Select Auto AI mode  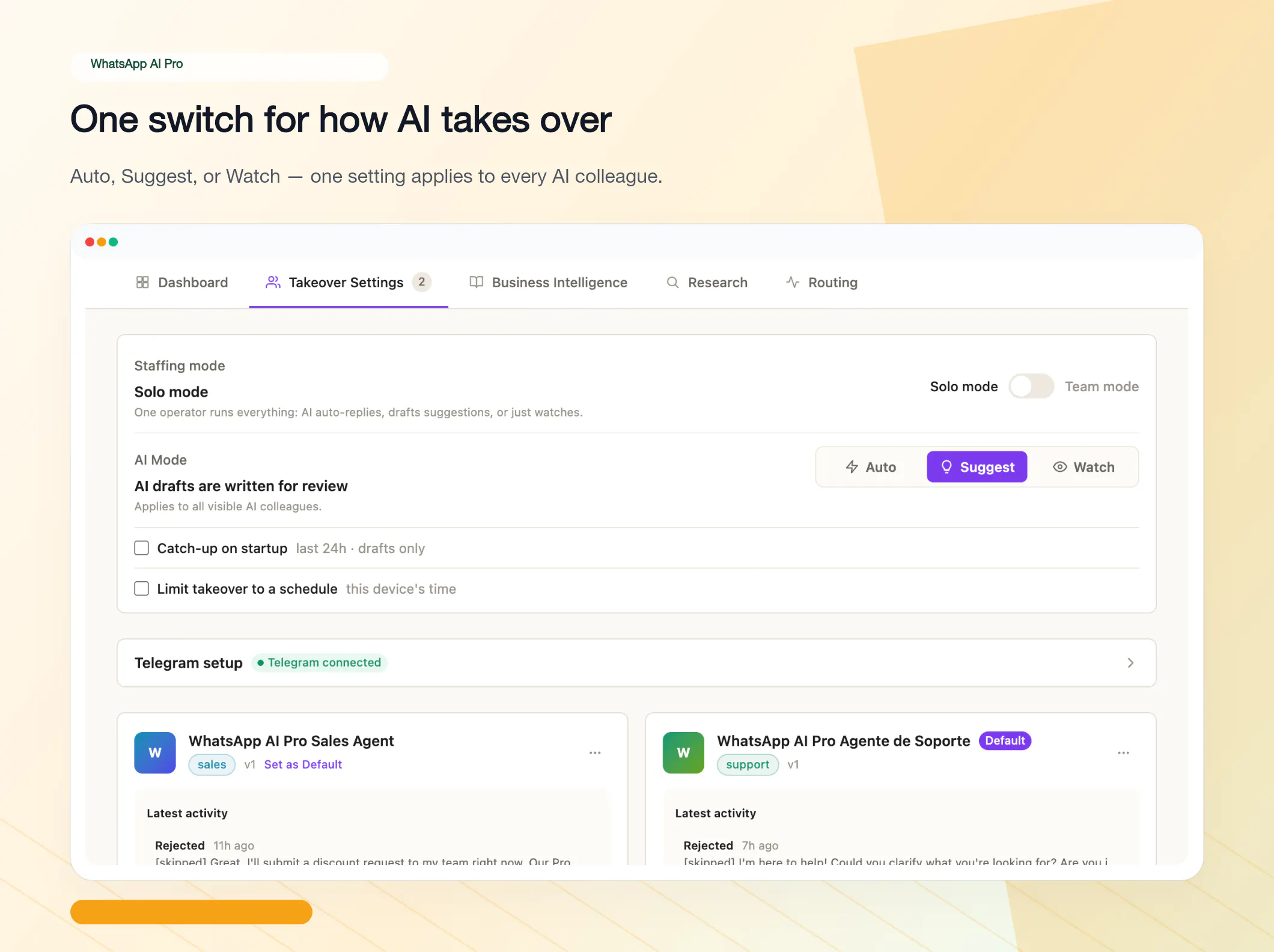(871, 467)
